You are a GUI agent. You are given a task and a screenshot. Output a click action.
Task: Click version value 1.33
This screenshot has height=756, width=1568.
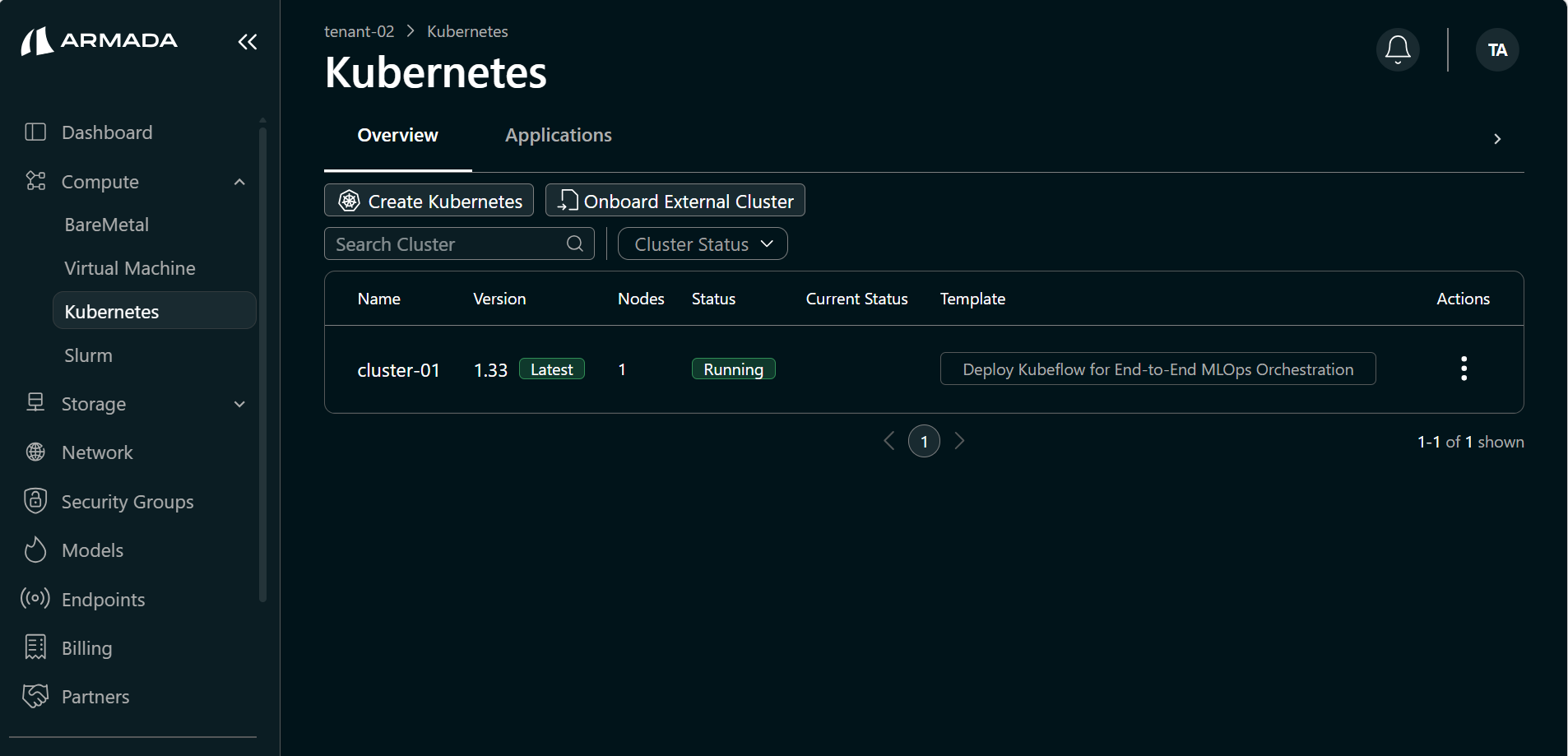490,370
